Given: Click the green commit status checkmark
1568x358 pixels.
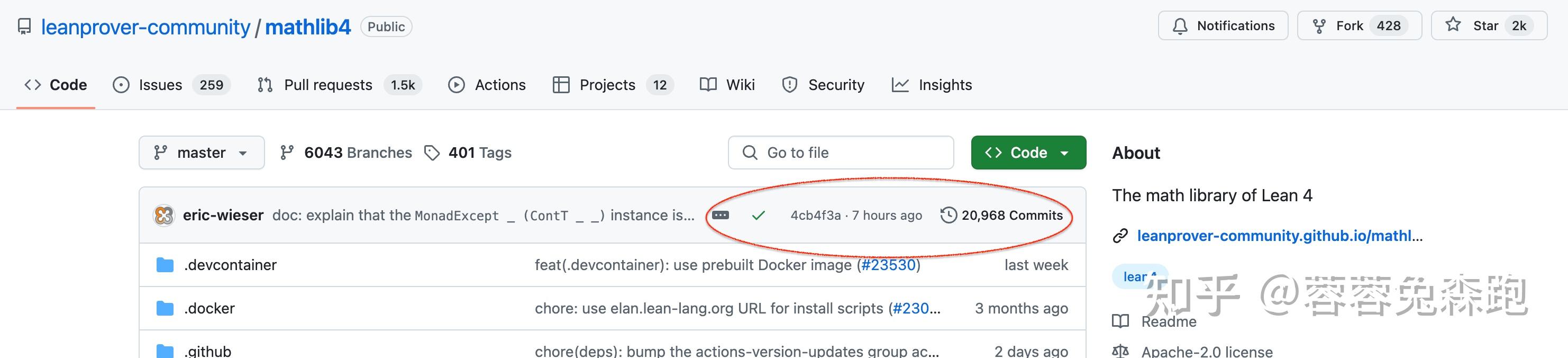Looking at the screenshot, I should point(758,216).
